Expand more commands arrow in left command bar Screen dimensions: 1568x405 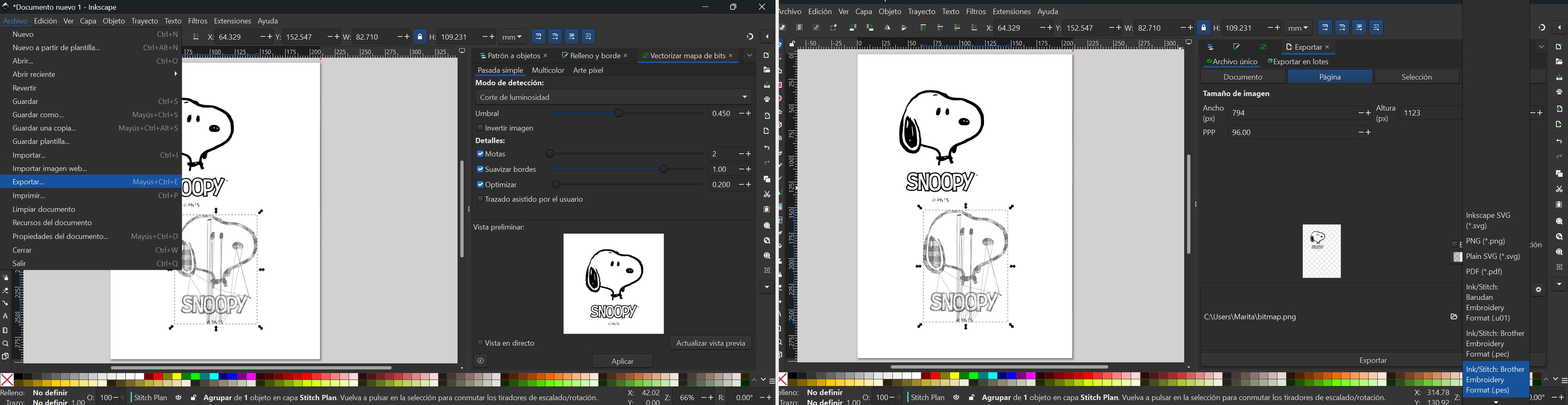pyautogui.click(x=767, y=287)
